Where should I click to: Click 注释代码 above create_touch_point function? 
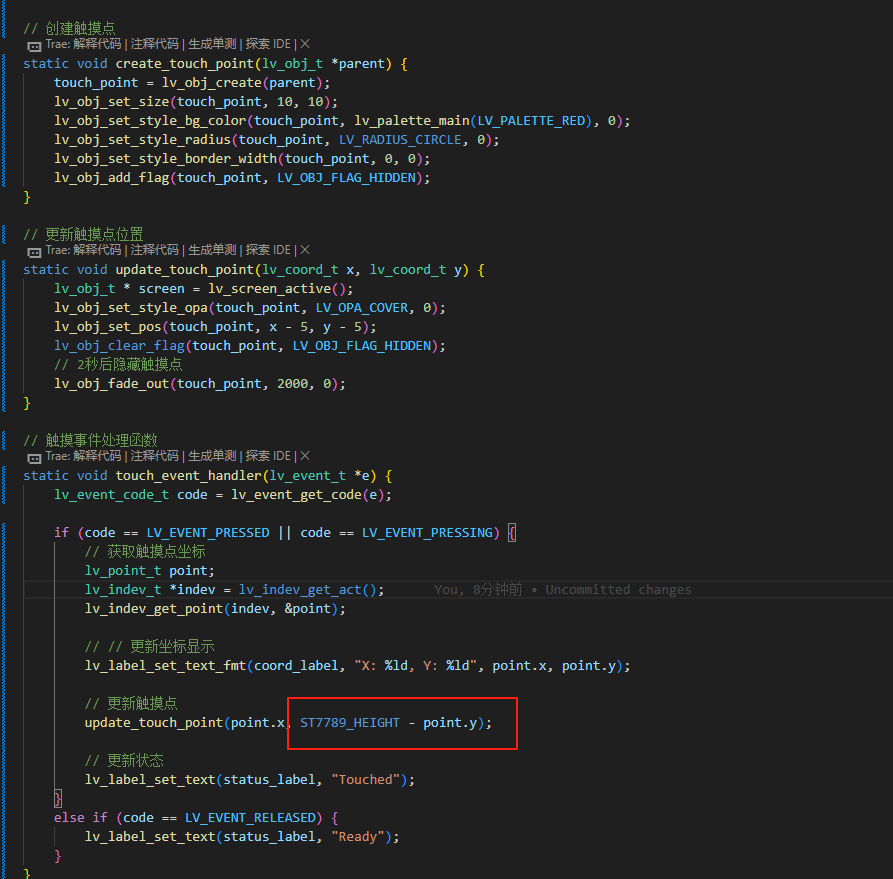[x=154, y=44]
